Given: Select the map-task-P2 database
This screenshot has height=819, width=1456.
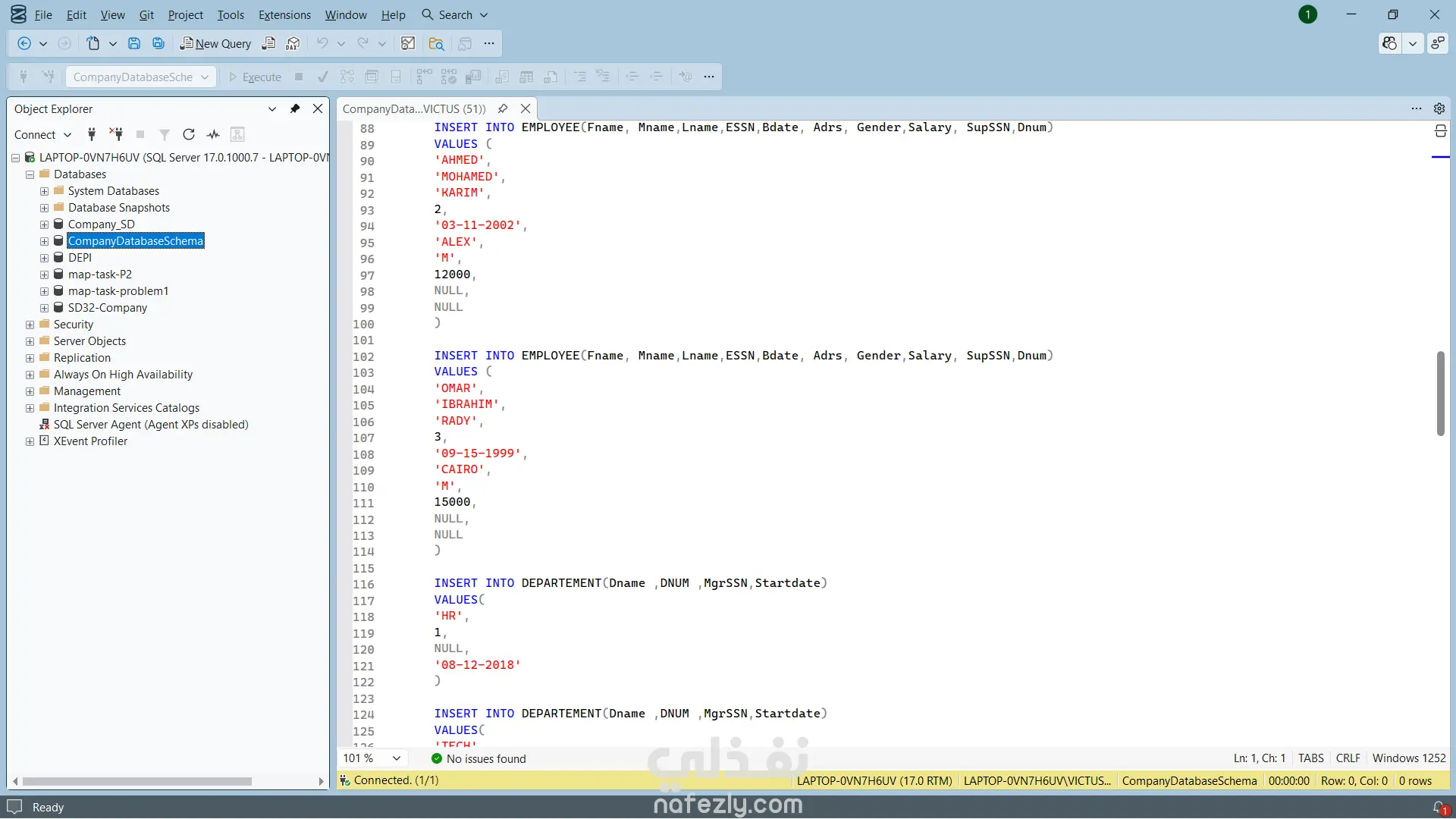Looking at the screenshot, I should coord(100,275).
